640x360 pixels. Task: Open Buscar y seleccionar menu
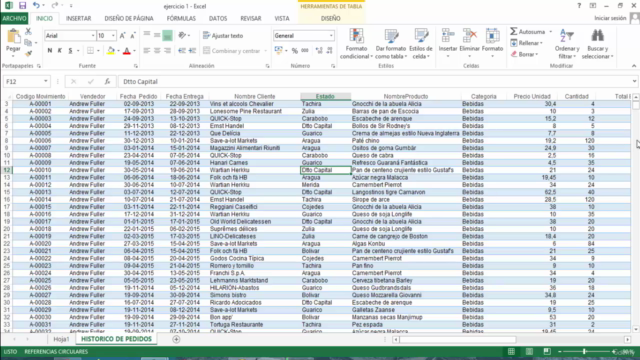coord(598,44)
